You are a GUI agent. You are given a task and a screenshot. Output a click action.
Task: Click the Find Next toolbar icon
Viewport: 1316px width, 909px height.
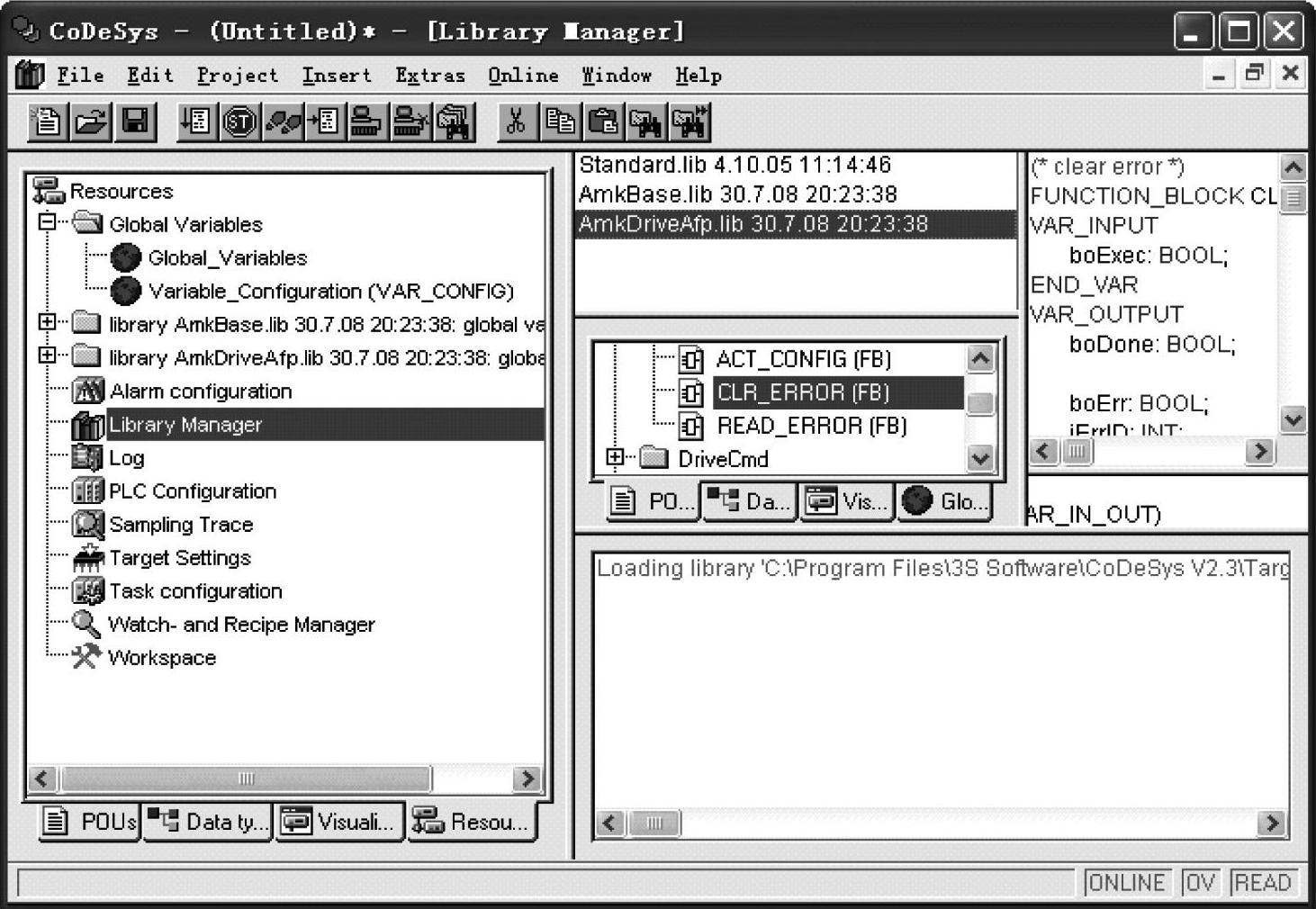click(x=690, y=121)
